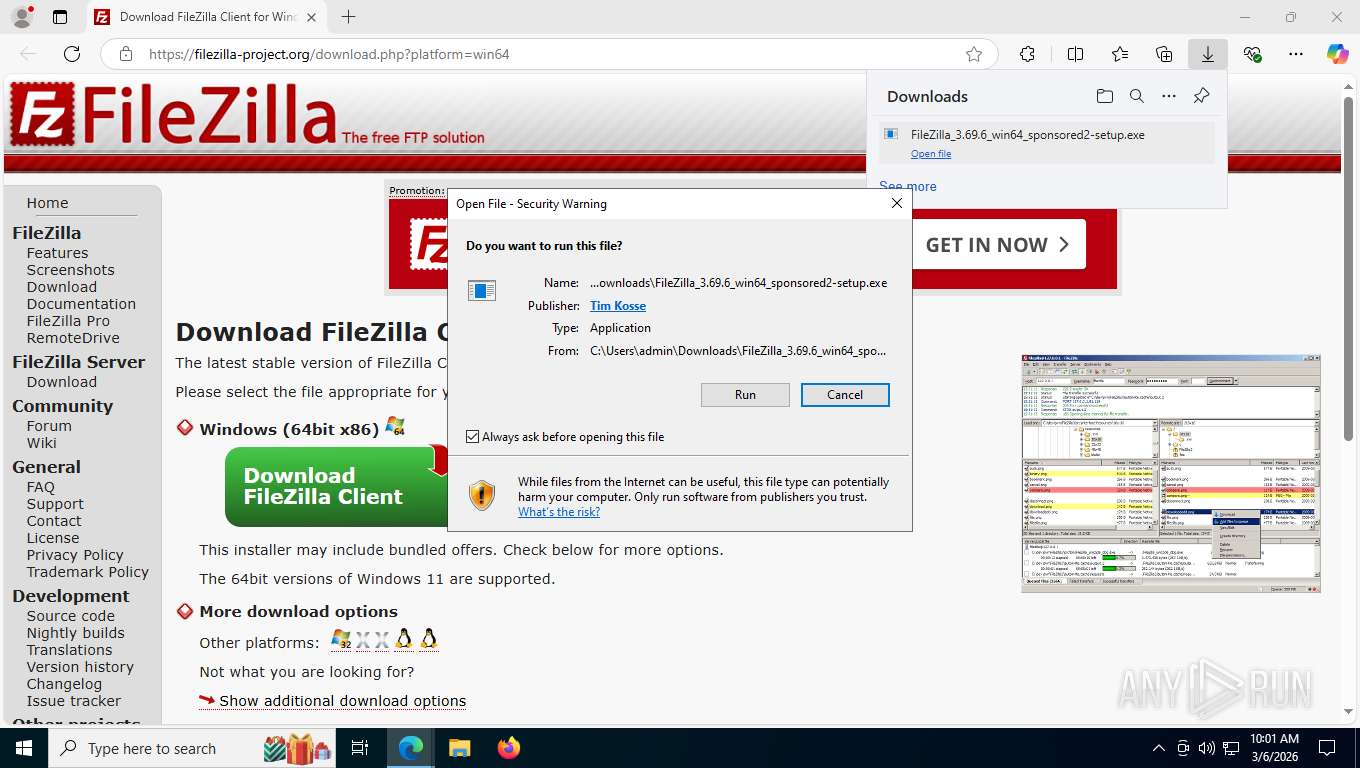Image resolution: width=1360 pixels, height=768 pixels.
Task: Uncheck Always ask before opening this file
Action: pos(473,437)
